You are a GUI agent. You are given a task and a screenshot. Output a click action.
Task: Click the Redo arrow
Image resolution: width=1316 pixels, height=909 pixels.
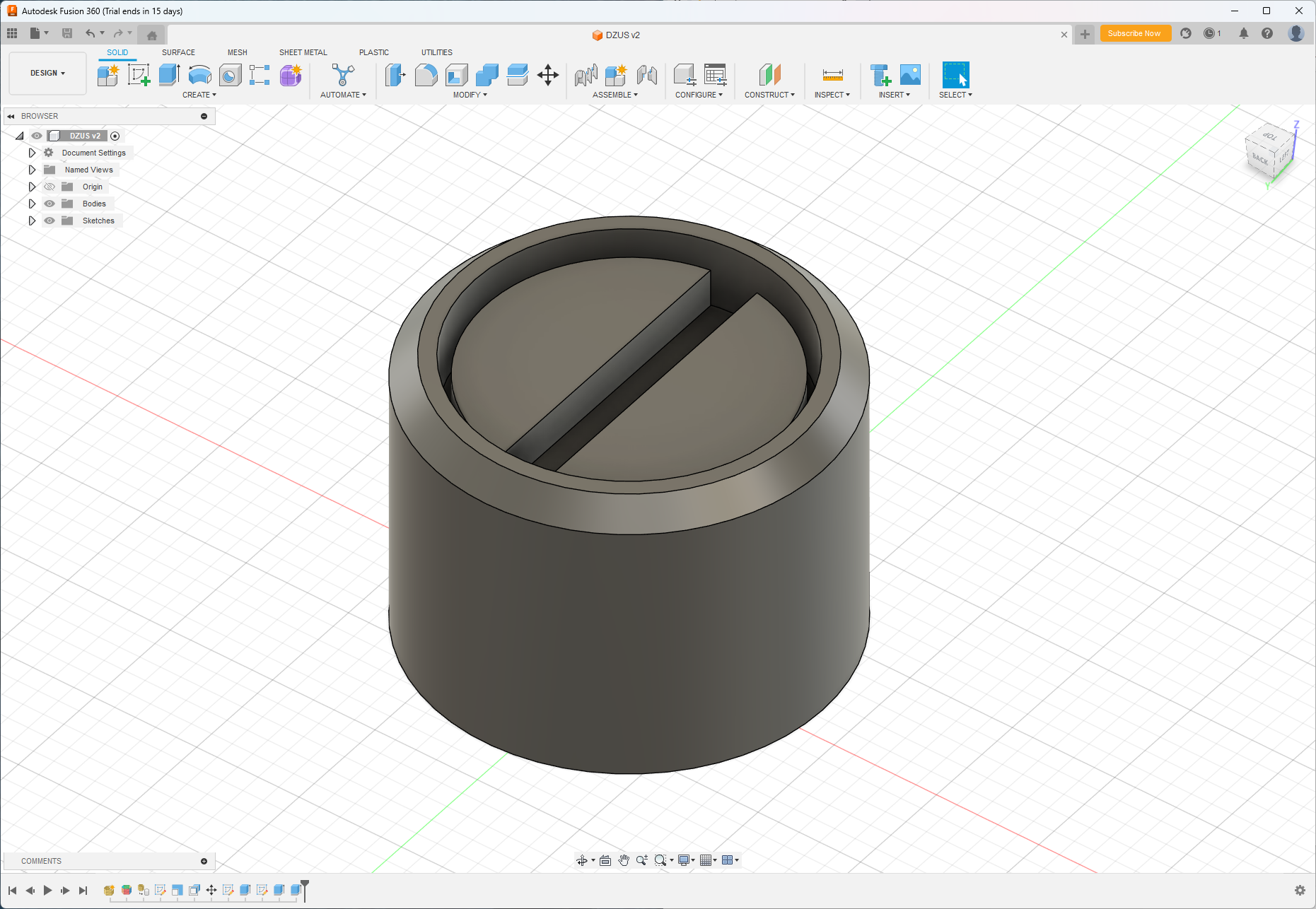118,33
